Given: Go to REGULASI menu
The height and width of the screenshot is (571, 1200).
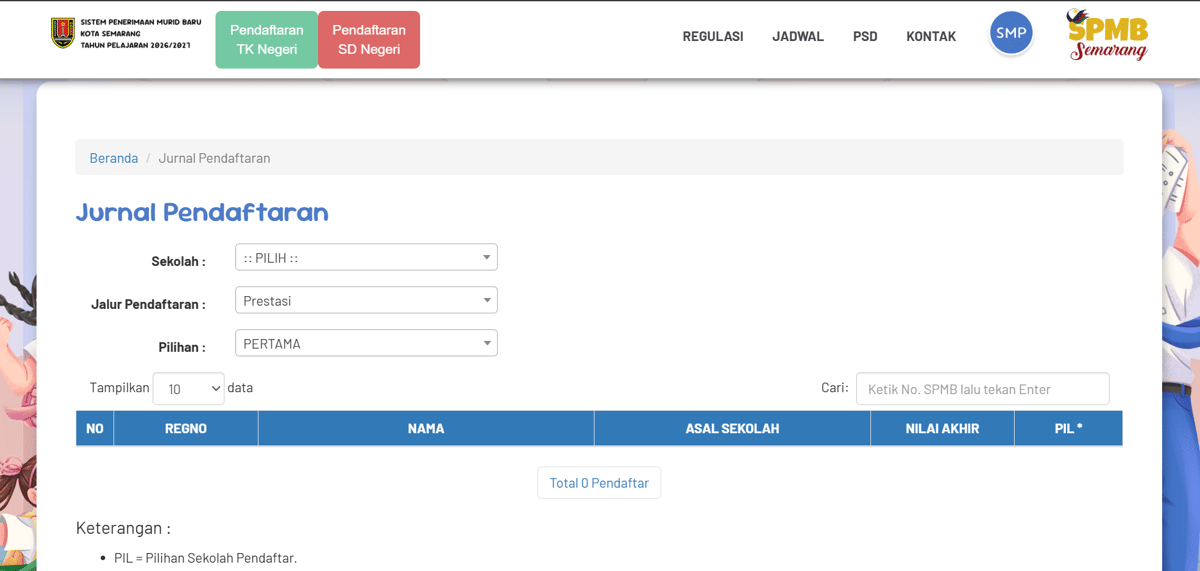Looking at the screenshot, I should pos(713,36).
